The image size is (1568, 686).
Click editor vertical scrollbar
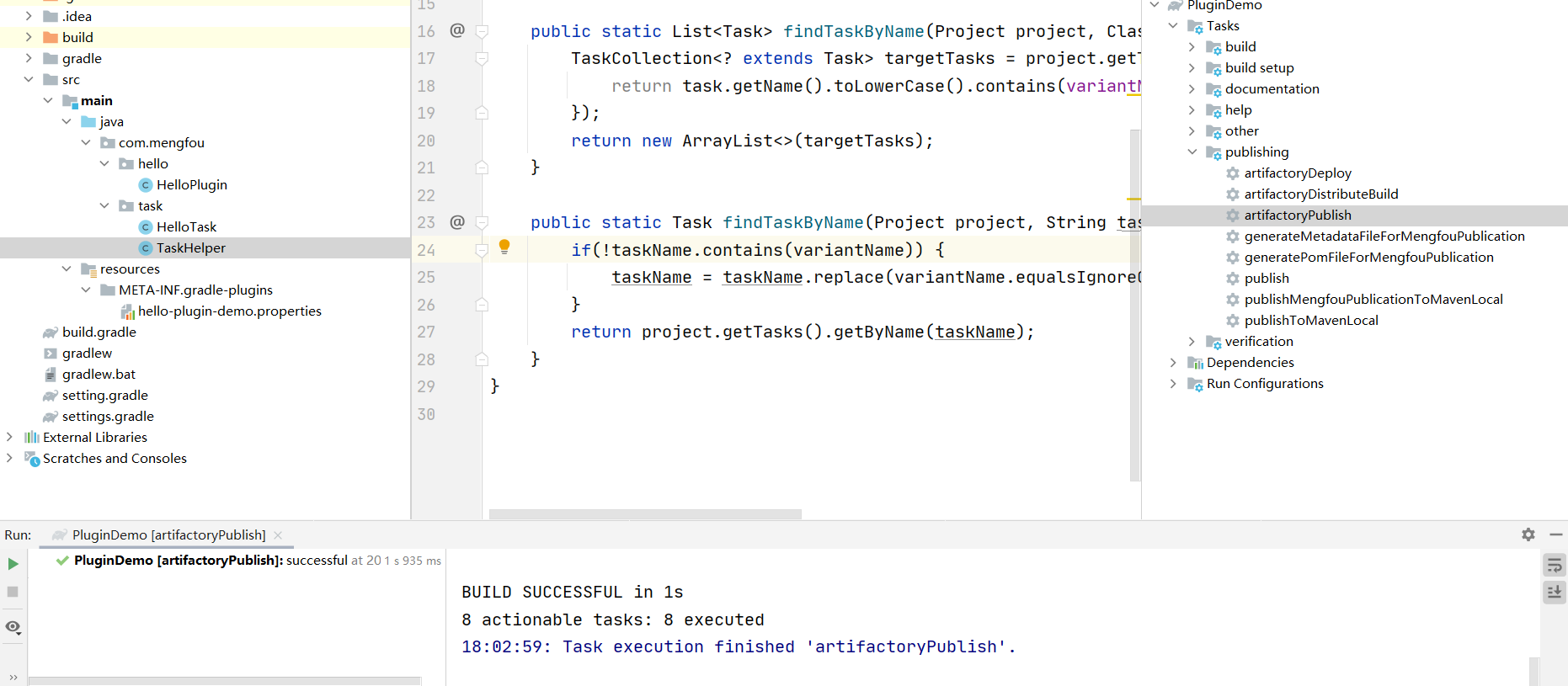[x=1134, y=306]
